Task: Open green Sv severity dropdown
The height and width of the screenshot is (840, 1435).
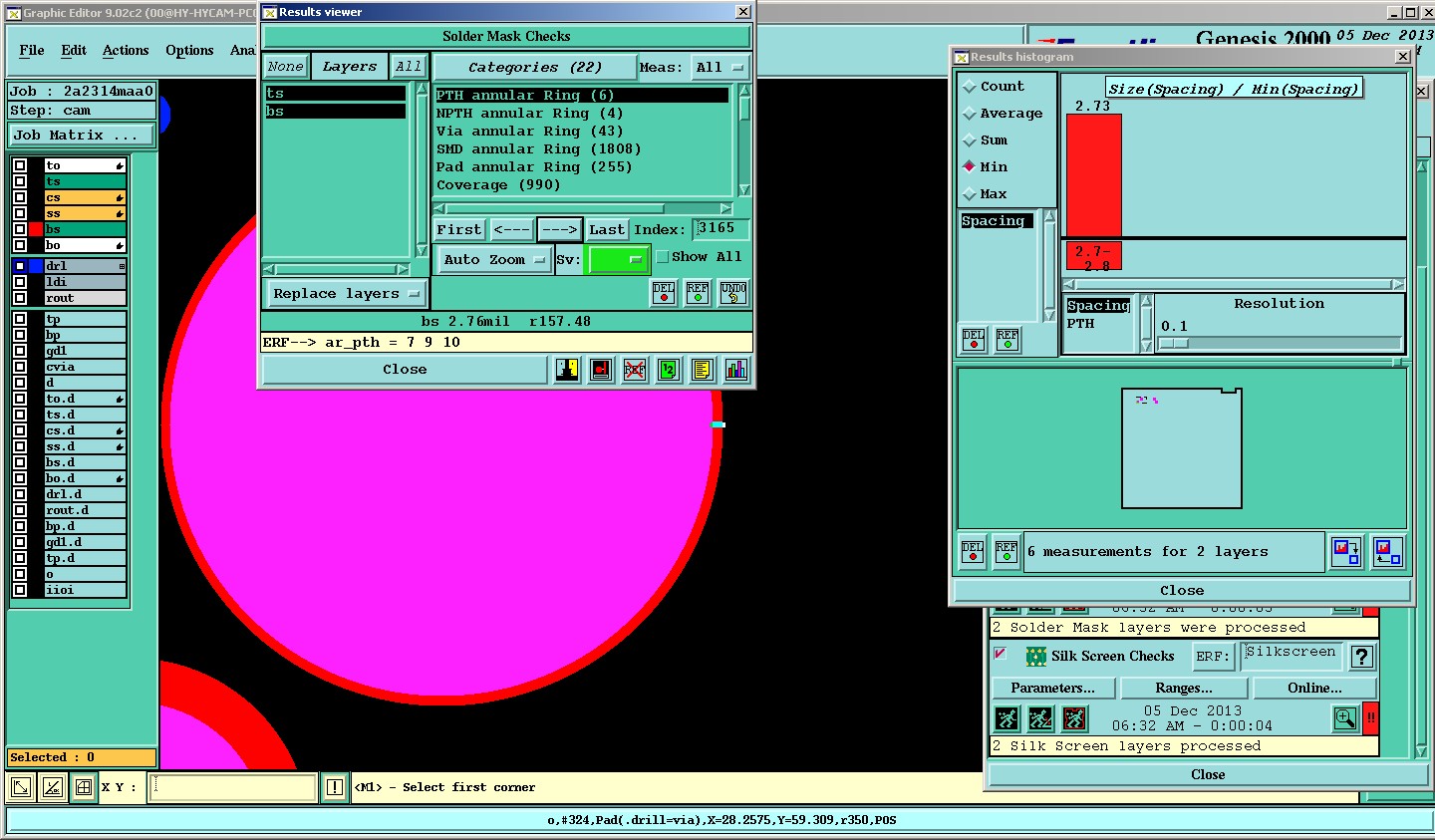Action: click(618, 260)
